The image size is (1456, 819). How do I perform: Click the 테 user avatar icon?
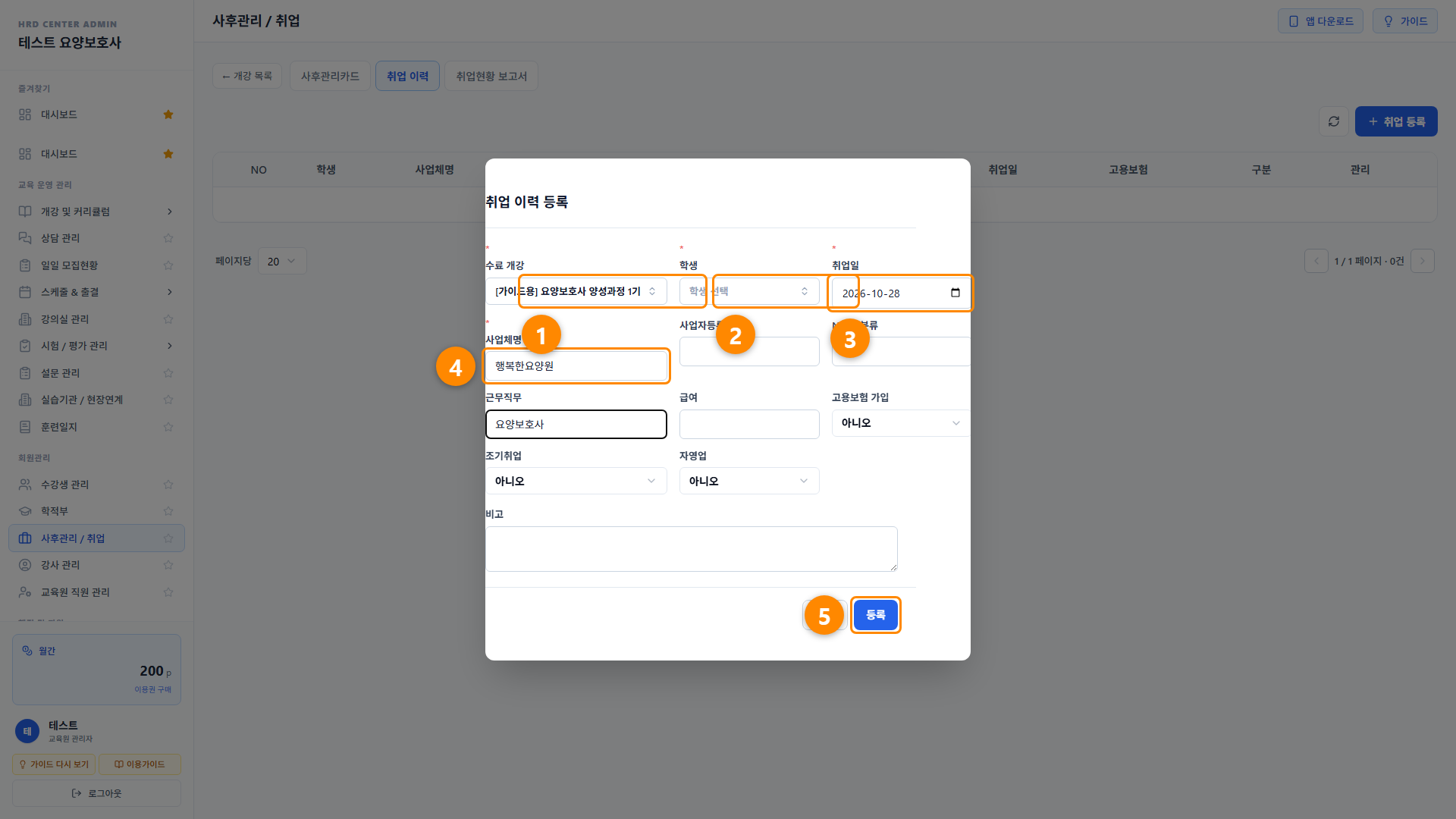(x=27, y=731)
